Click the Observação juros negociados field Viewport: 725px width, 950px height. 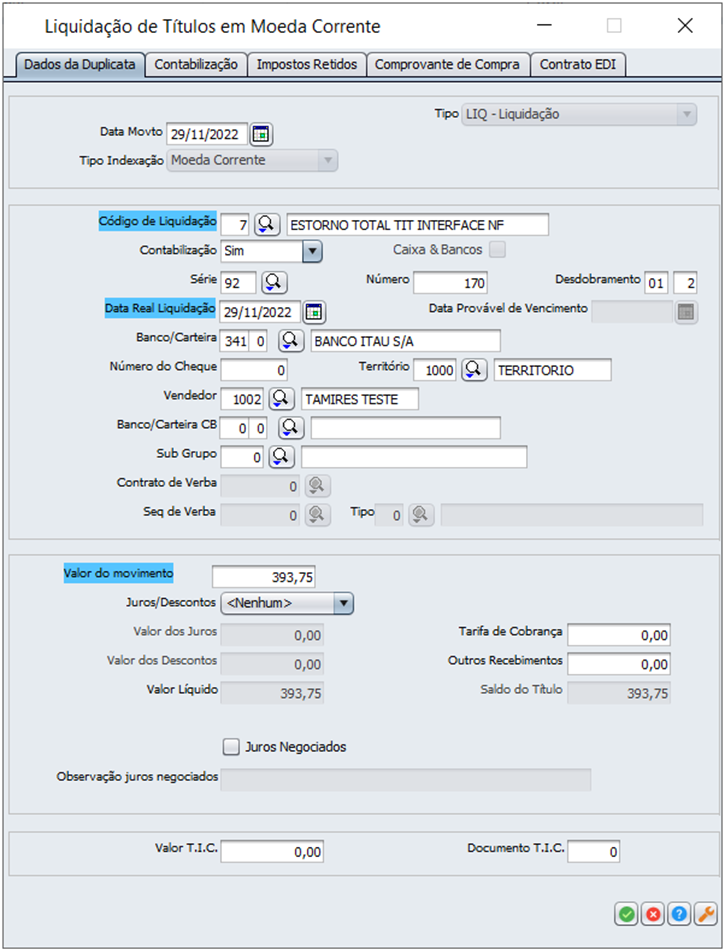pos(406,780)
